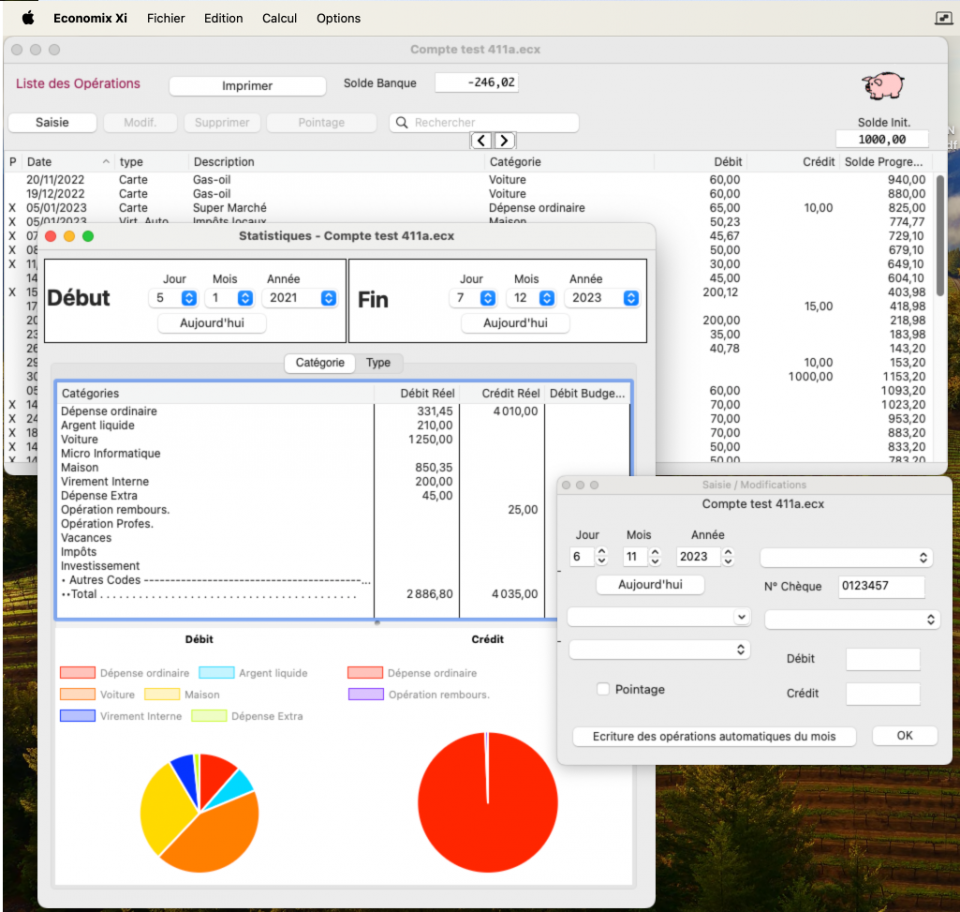Click the screen mirroring menu bar icon

click(x=942, y=18)
